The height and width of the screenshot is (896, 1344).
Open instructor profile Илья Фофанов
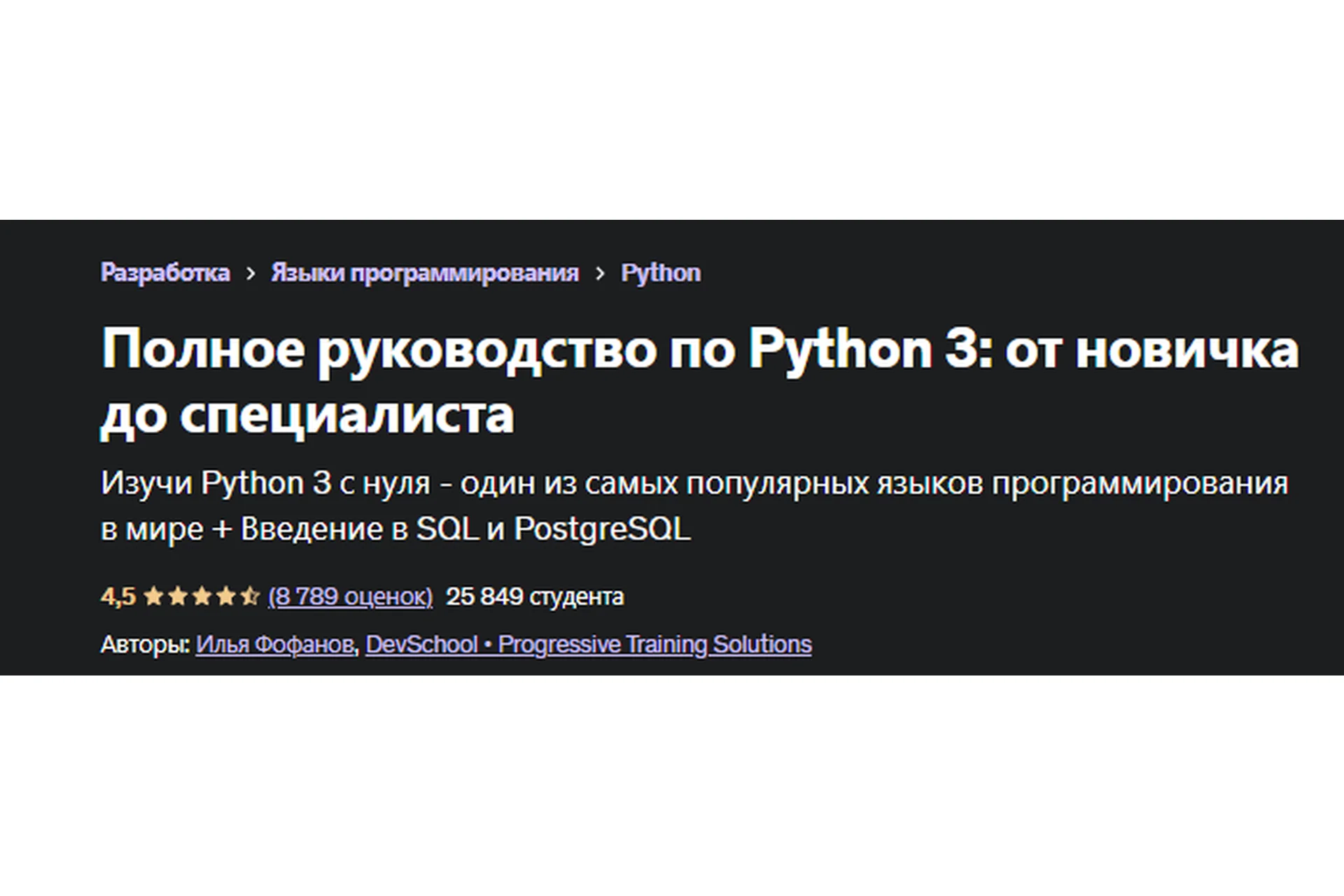pos(274,643)
